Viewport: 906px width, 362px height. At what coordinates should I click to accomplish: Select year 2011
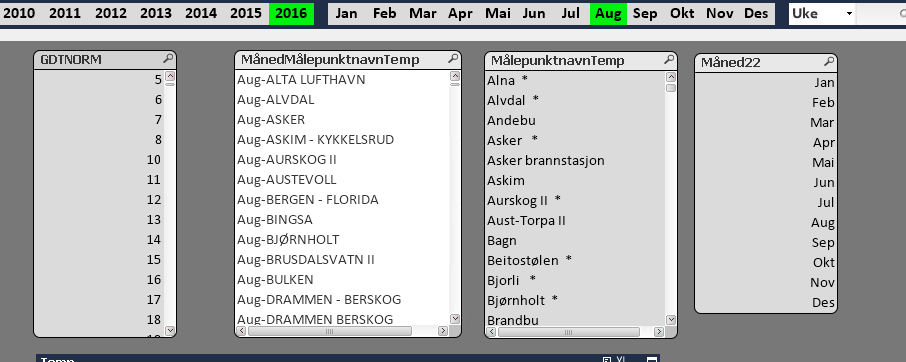point(65,14)
